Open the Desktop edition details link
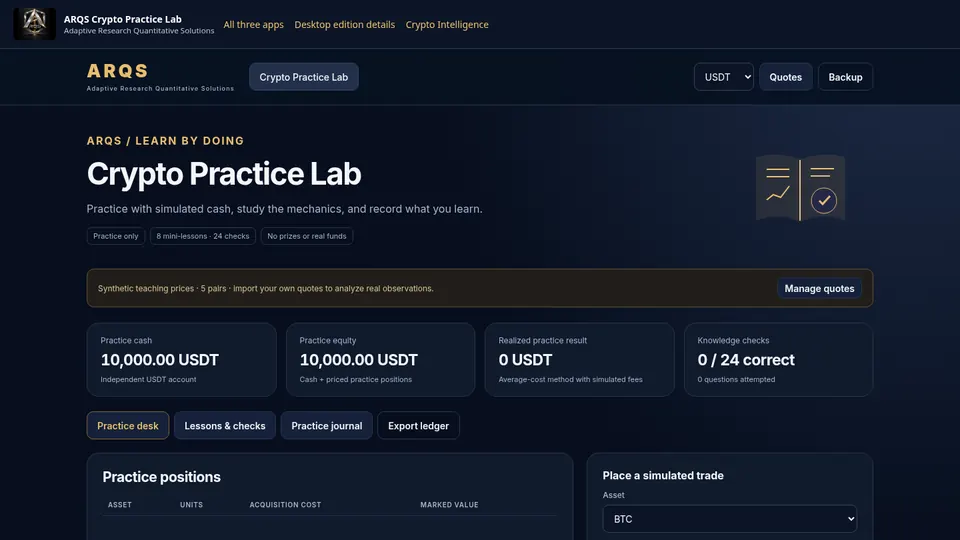 (345, 24)
